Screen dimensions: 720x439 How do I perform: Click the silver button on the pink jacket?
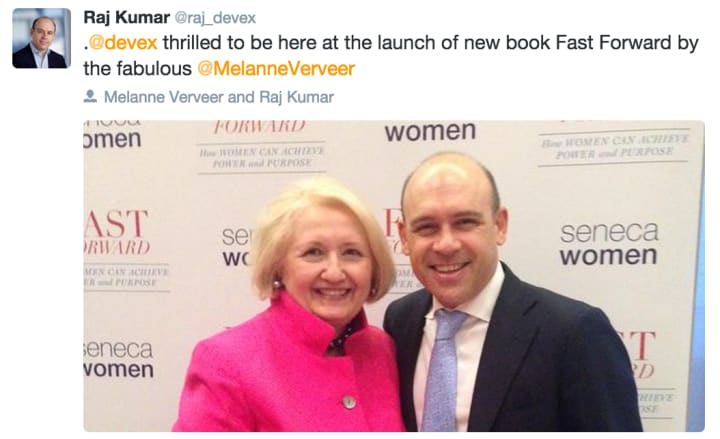349,402
